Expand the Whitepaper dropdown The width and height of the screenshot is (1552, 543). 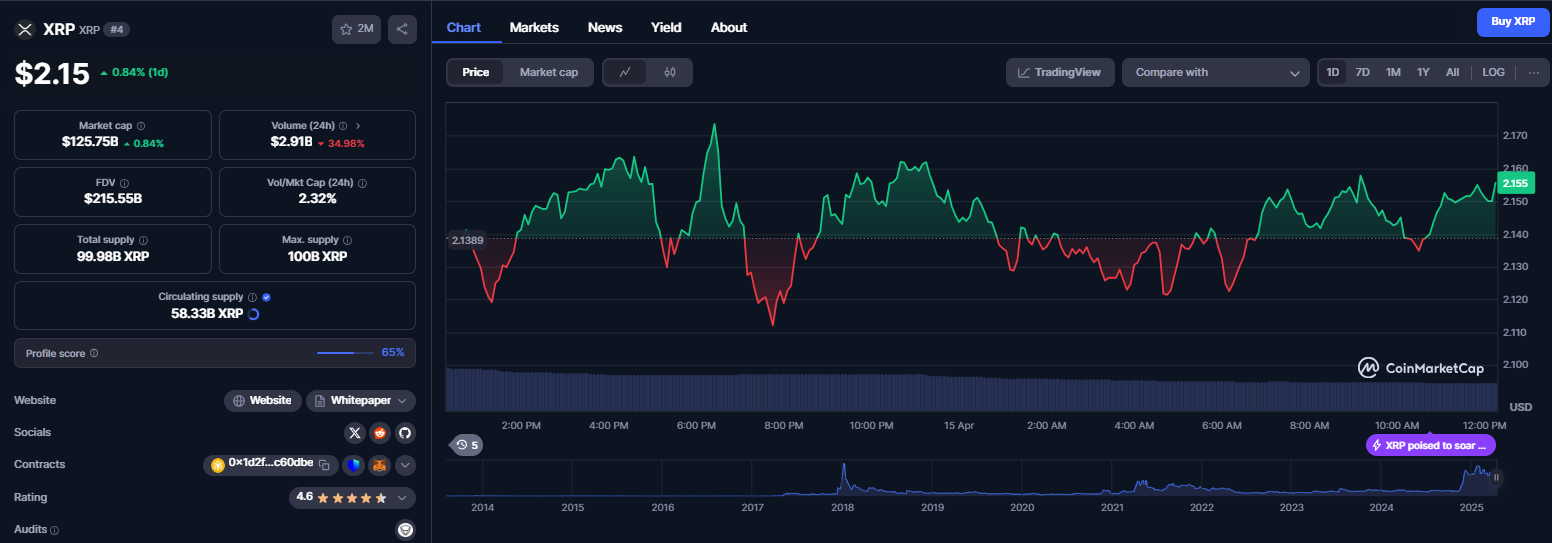[x=361, y=400]
